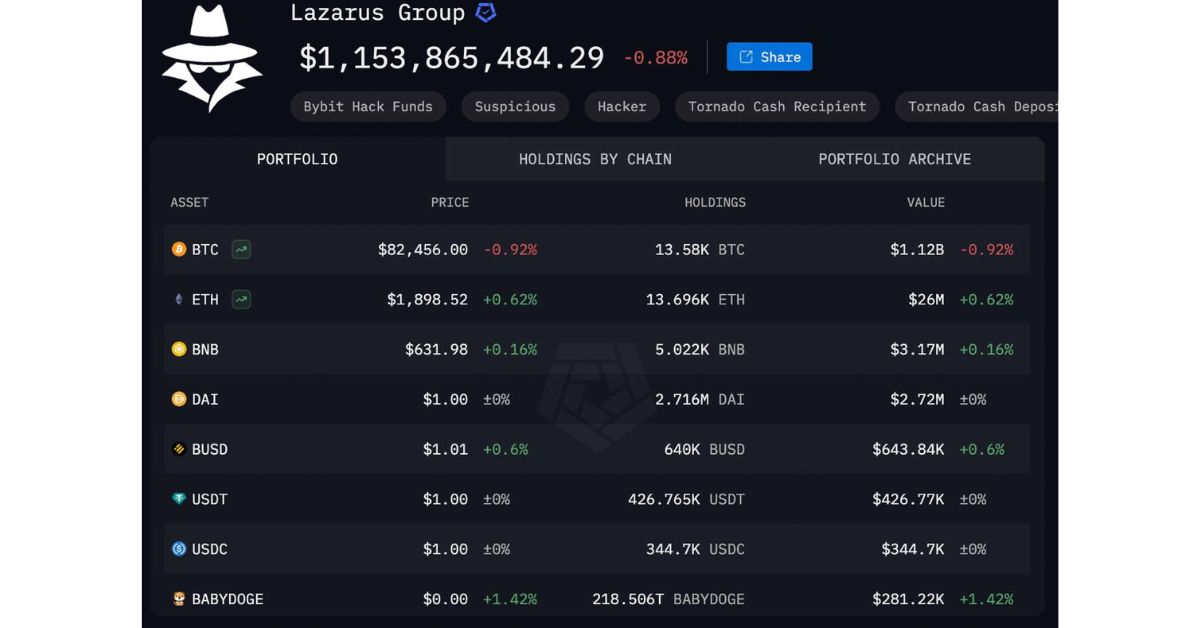Open the Portfolio Archive tab
The image size is (1200, 628).
click(894, 159)
